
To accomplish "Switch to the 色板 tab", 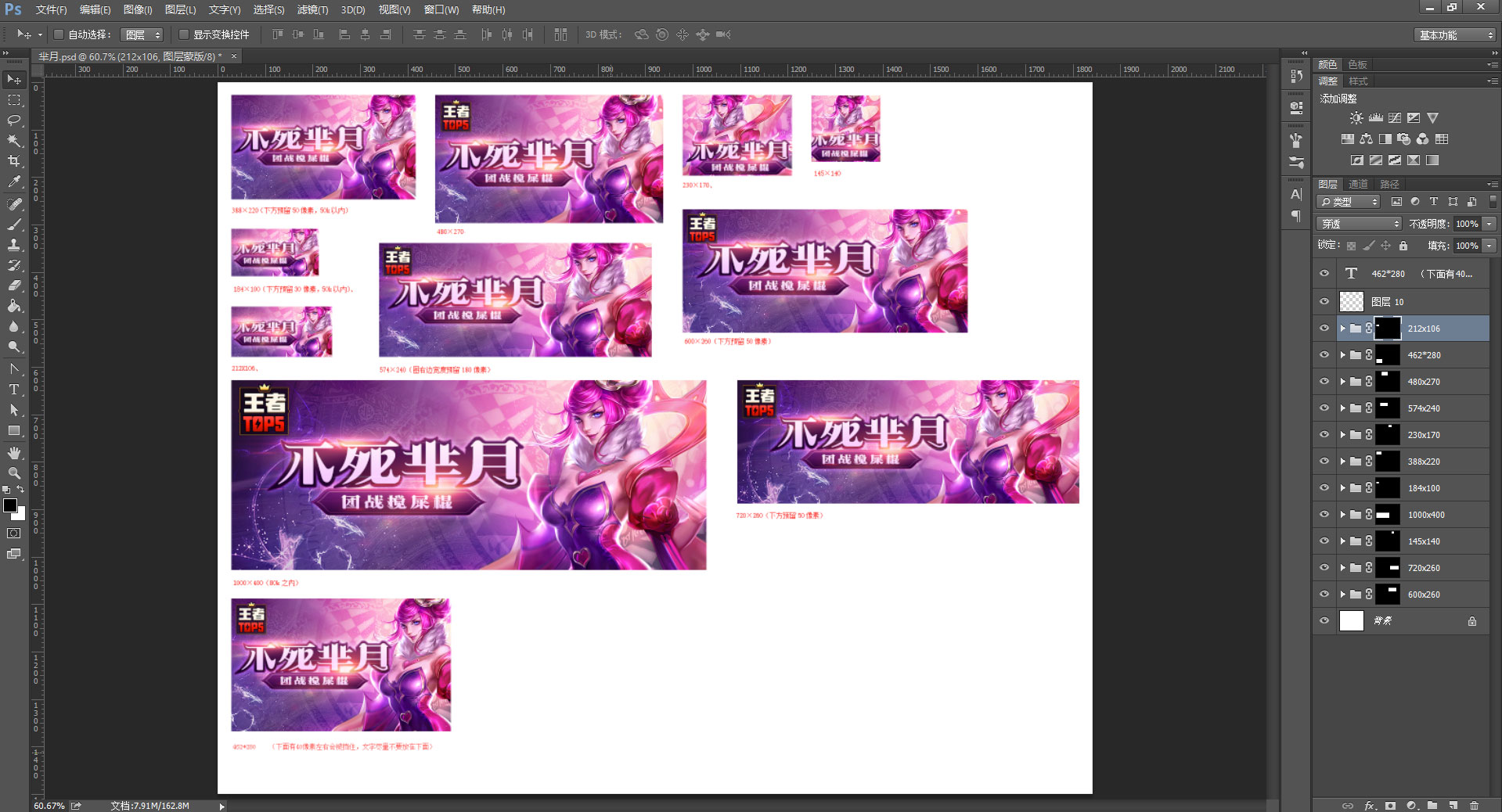I will tap(1358, 64).
